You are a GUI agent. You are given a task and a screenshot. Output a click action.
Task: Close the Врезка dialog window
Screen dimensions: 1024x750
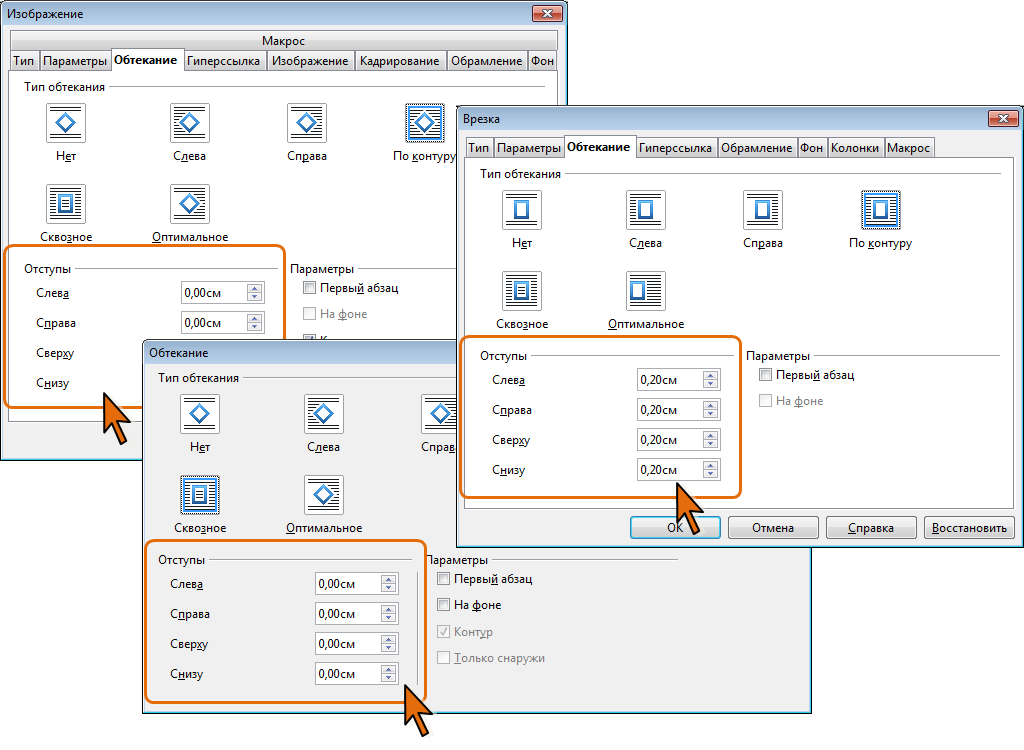(1003, 118)
